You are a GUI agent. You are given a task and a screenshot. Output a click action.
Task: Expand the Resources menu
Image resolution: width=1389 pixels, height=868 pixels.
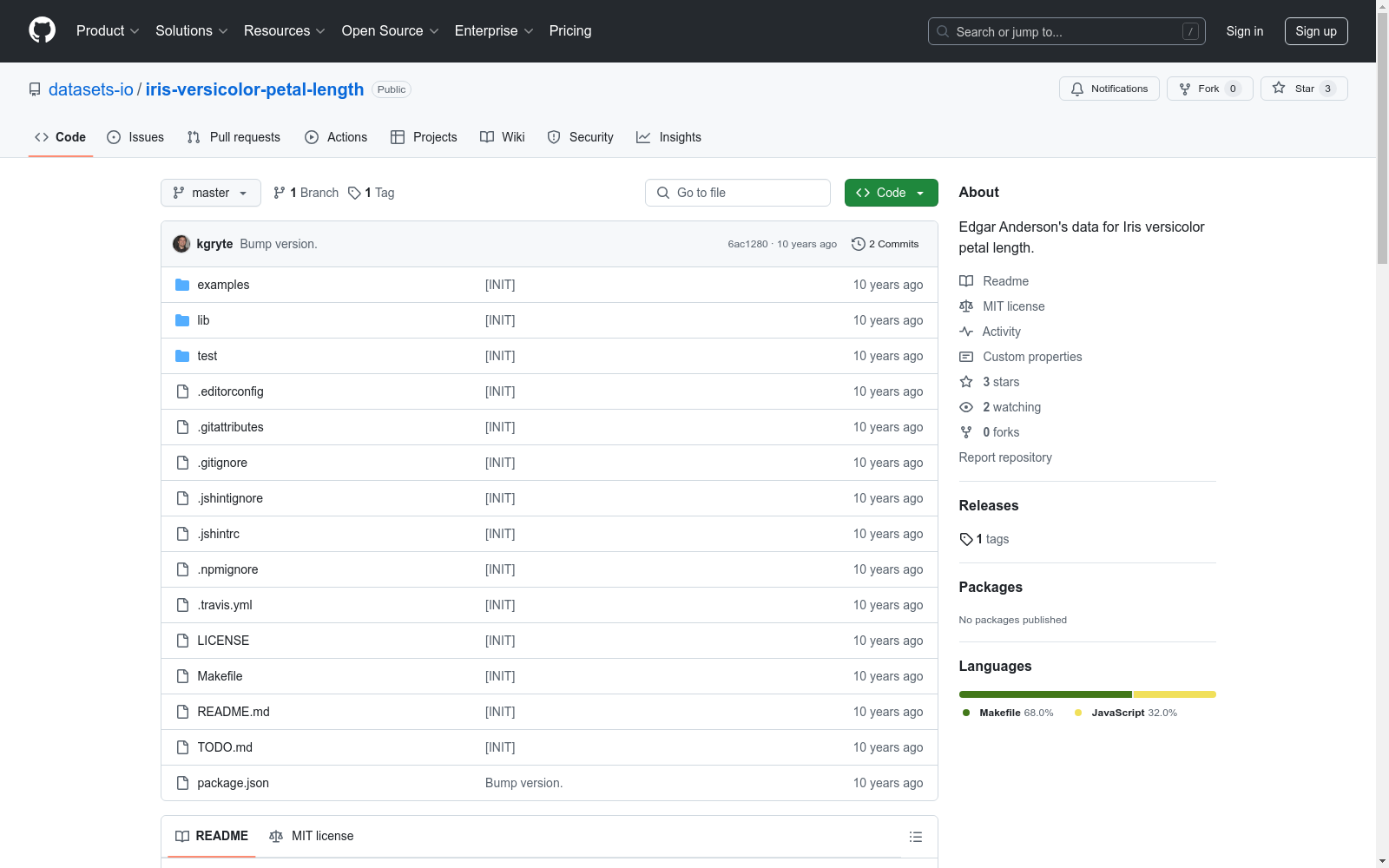point(285,30)
